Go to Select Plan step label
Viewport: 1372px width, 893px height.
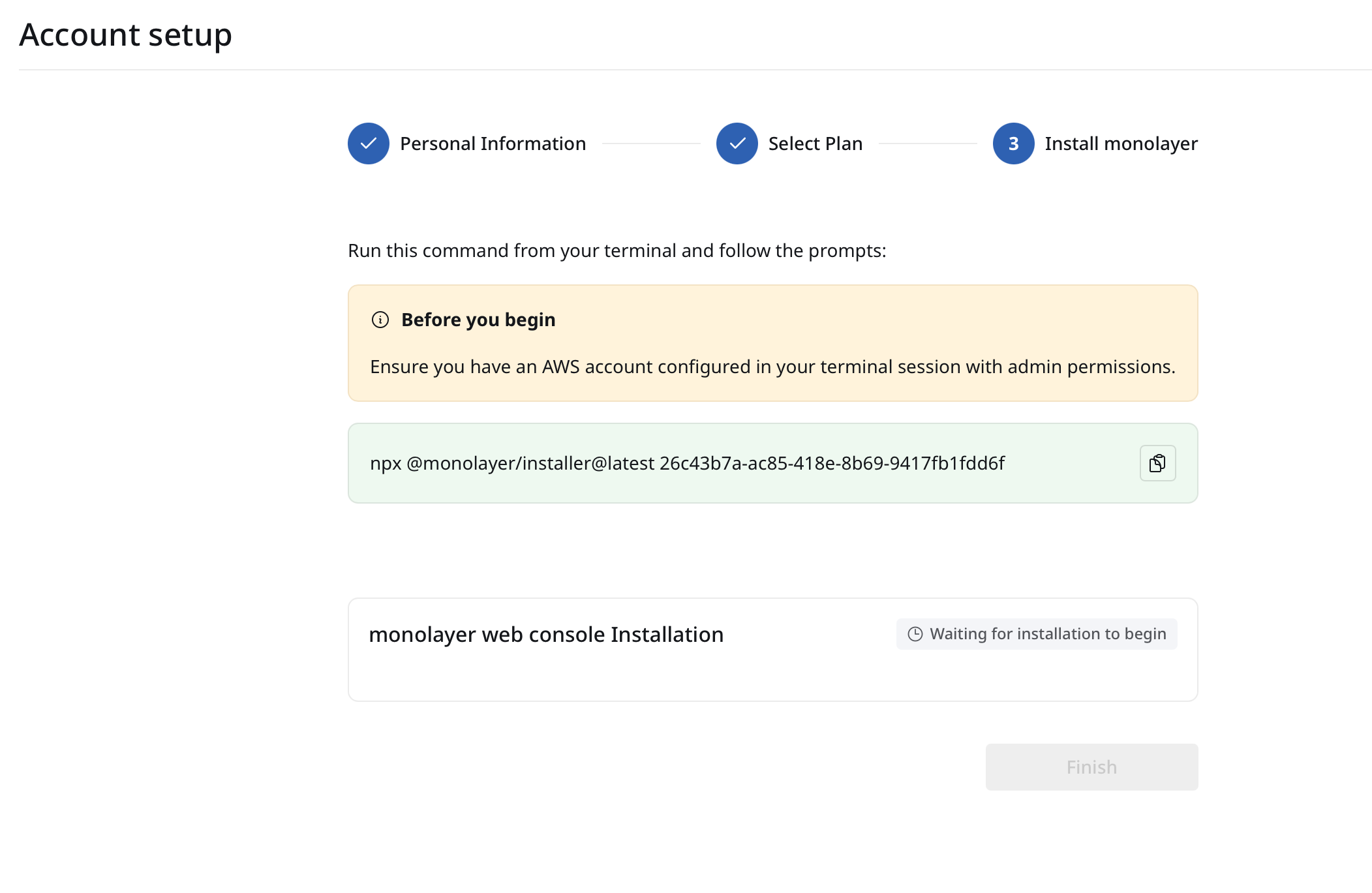[x=815, y=144]
